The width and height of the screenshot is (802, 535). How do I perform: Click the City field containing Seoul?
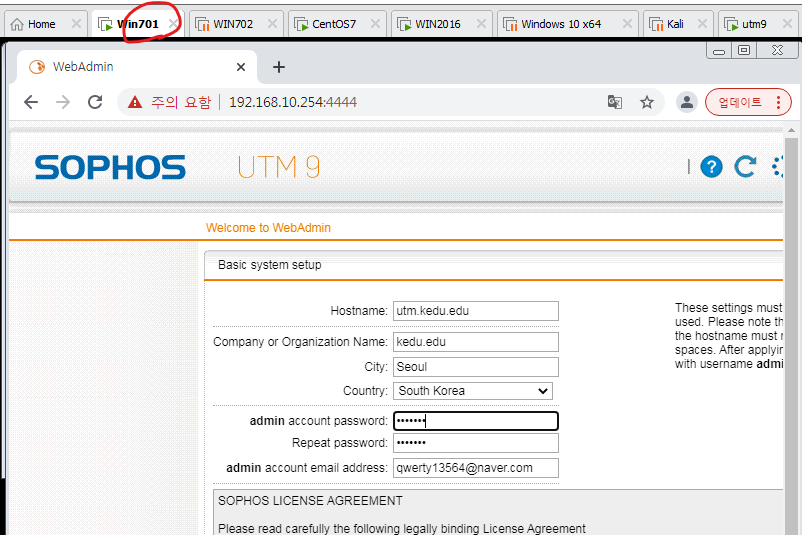tap(476, 367)
